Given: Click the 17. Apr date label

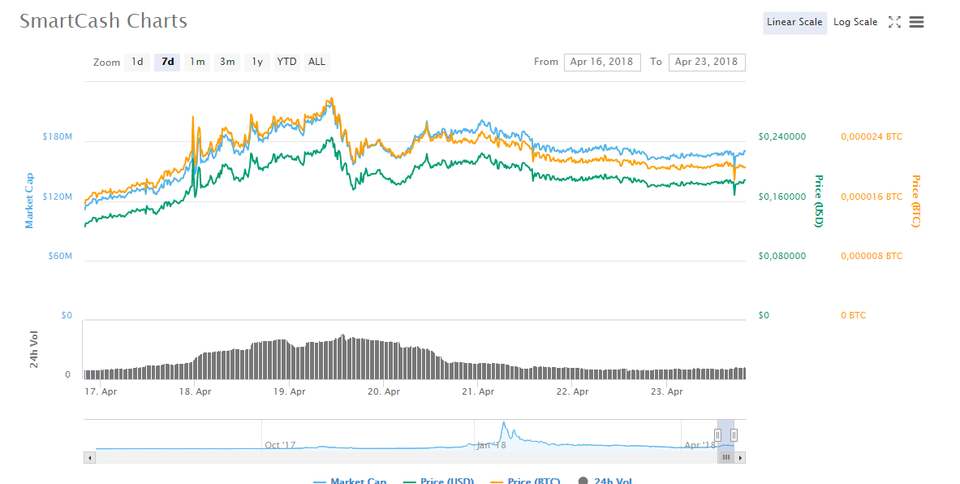Looking at the screenshot, I should coord(100,392).
